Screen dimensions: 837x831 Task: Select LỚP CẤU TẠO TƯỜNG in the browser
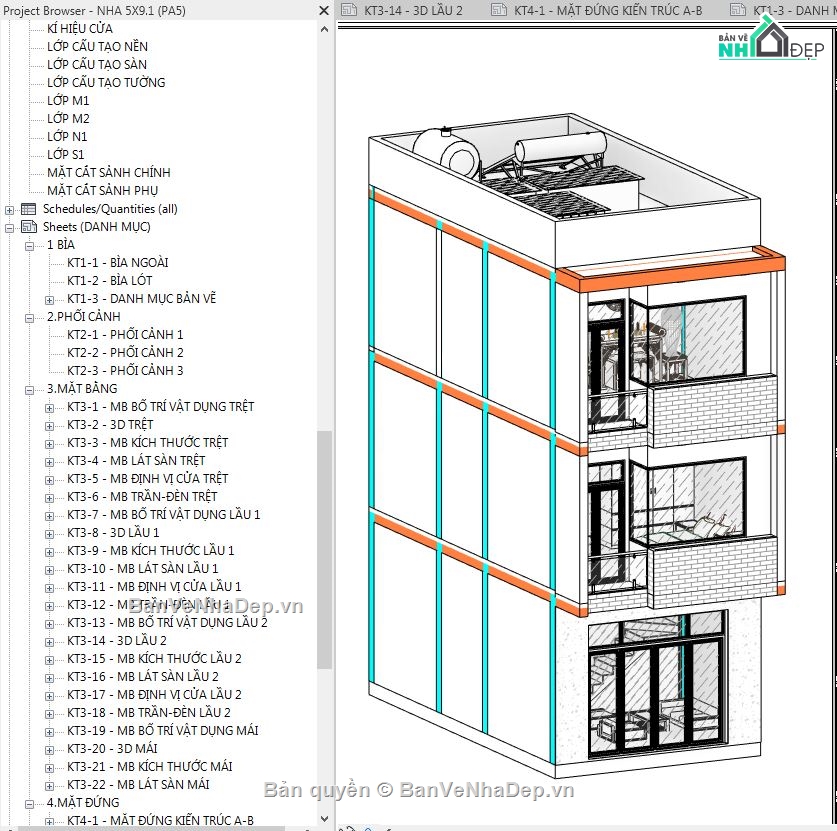click(x=105, y=82)
